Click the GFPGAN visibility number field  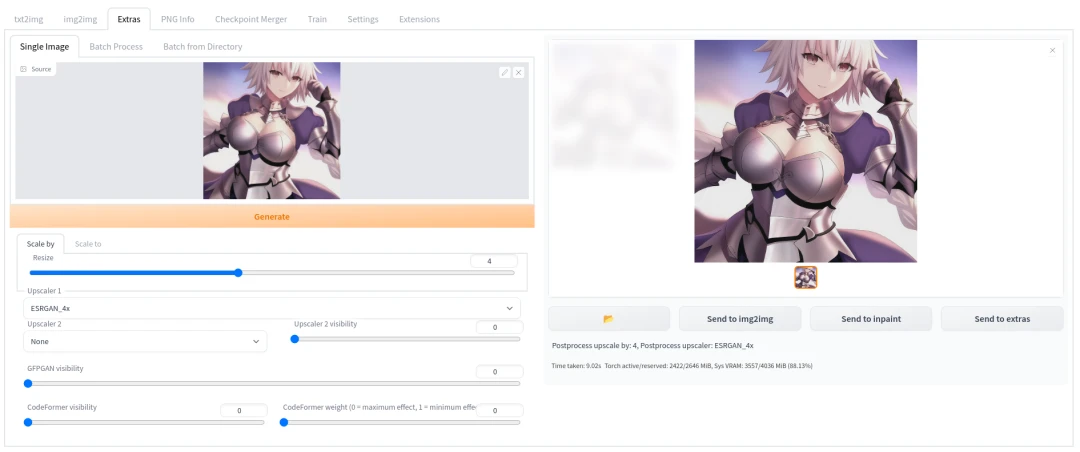coord(499,372)
